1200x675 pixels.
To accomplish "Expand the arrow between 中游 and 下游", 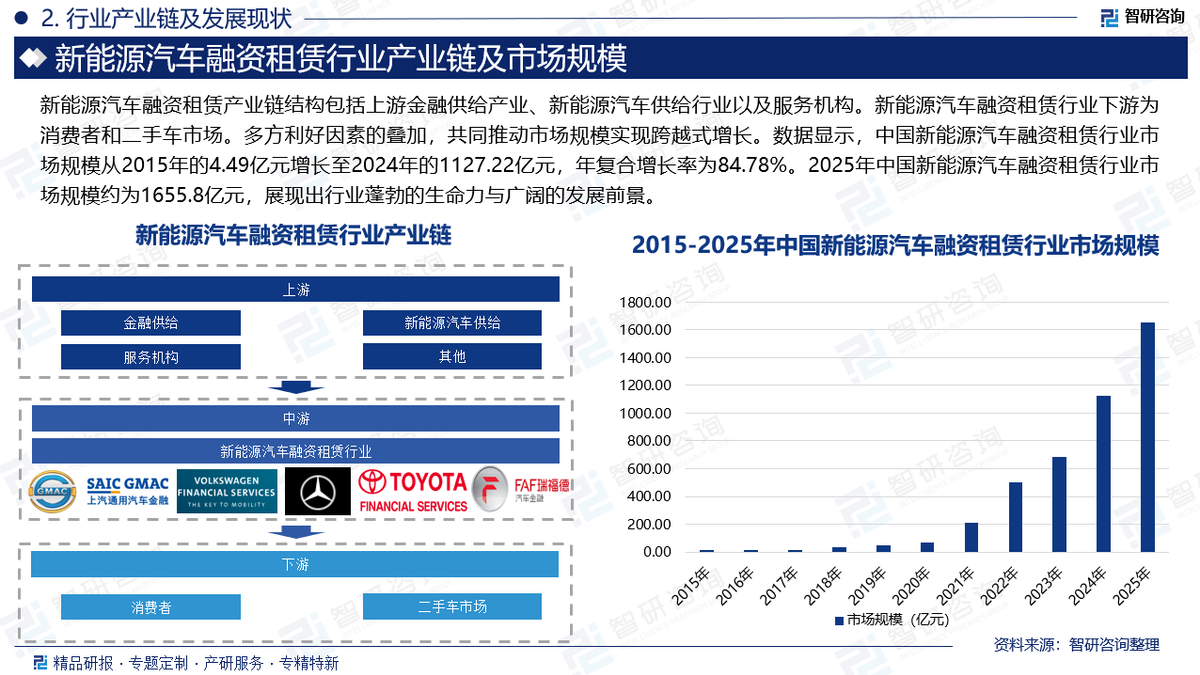I will [x=296, y=532].
